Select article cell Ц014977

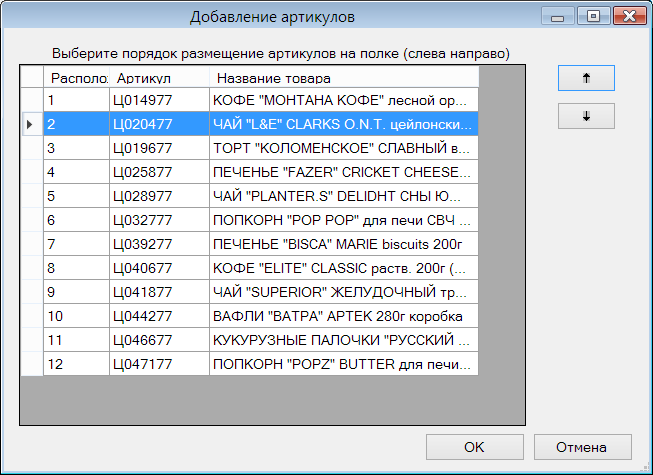tap(159, 100)
